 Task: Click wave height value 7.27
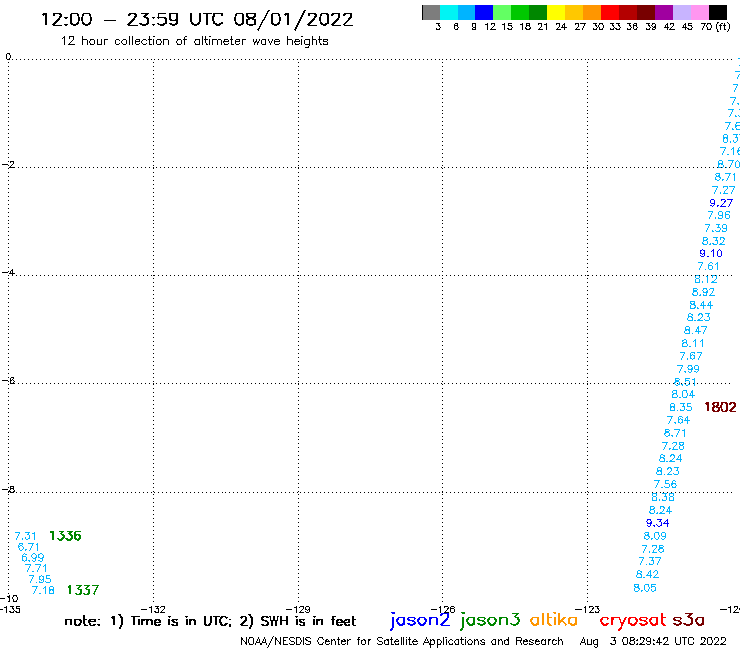pyautogui.click(x=723, y=190)
